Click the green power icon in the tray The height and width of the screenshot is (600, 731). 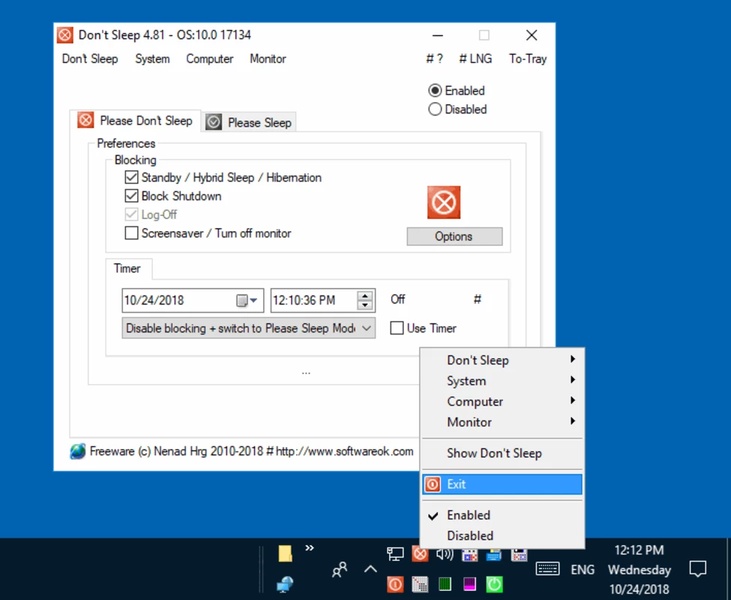[494, 583]
